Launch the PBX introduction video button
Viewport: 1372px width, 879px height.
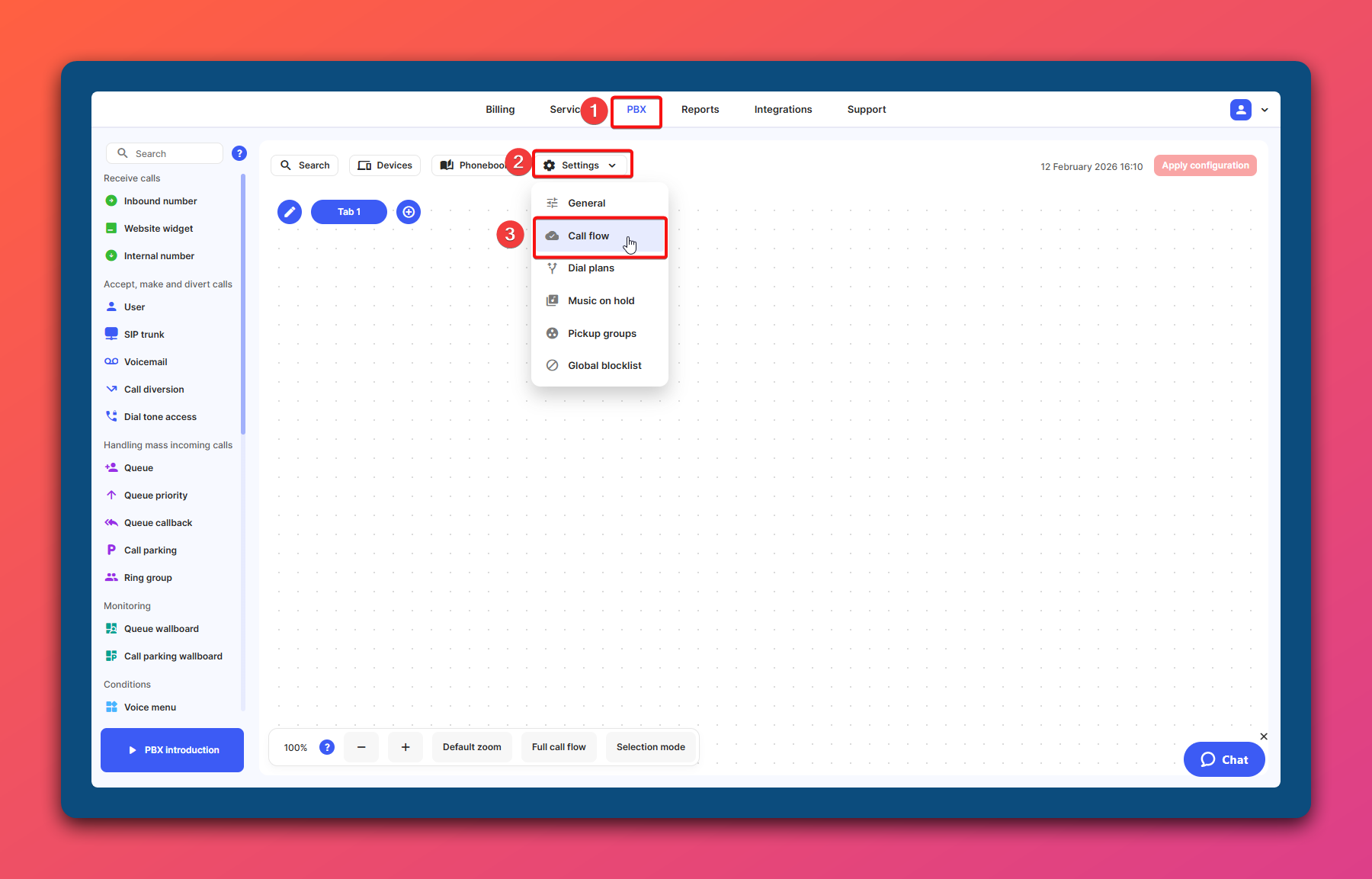172,750
